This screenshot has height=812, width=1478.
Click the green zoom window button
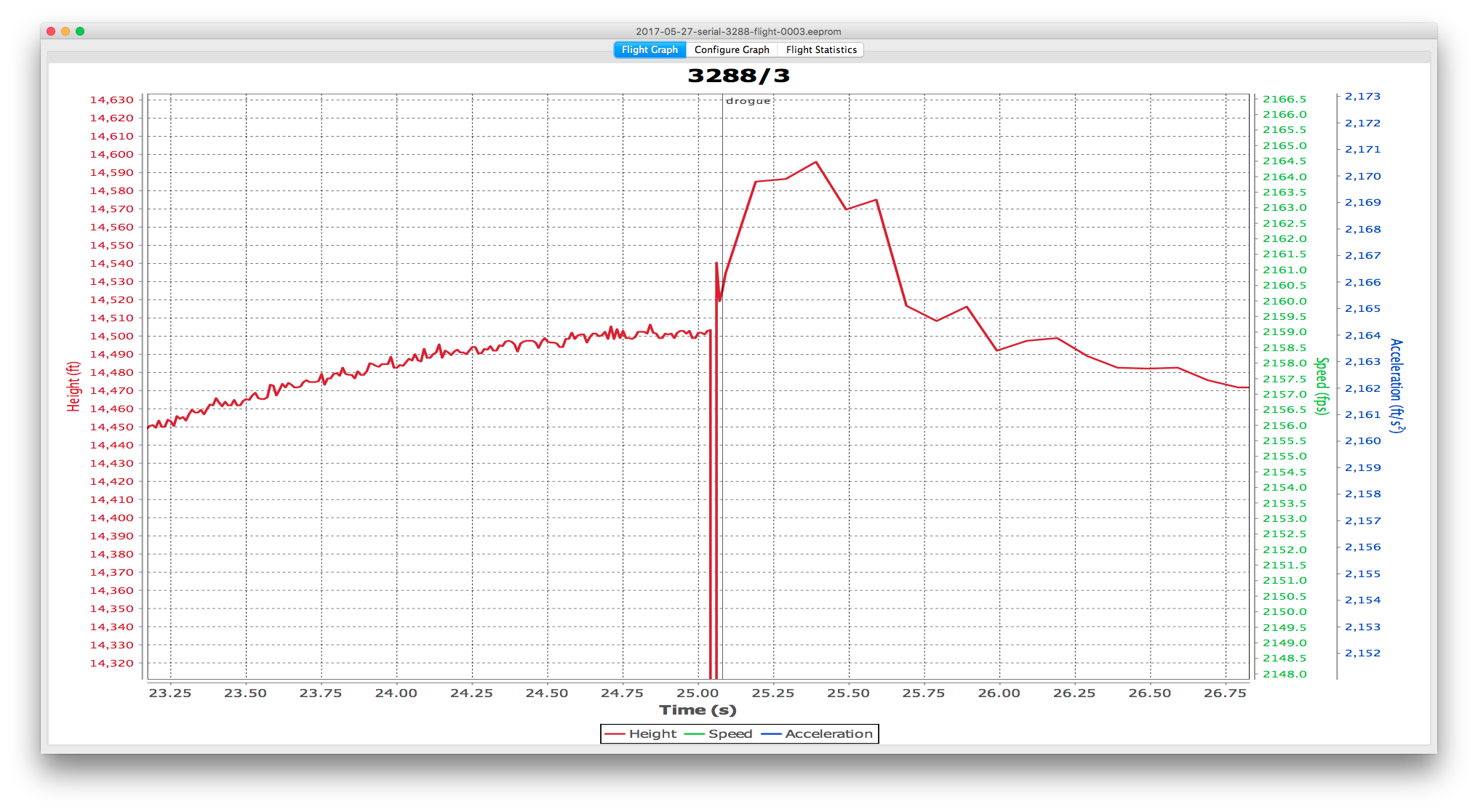click(x=80, y=31)
